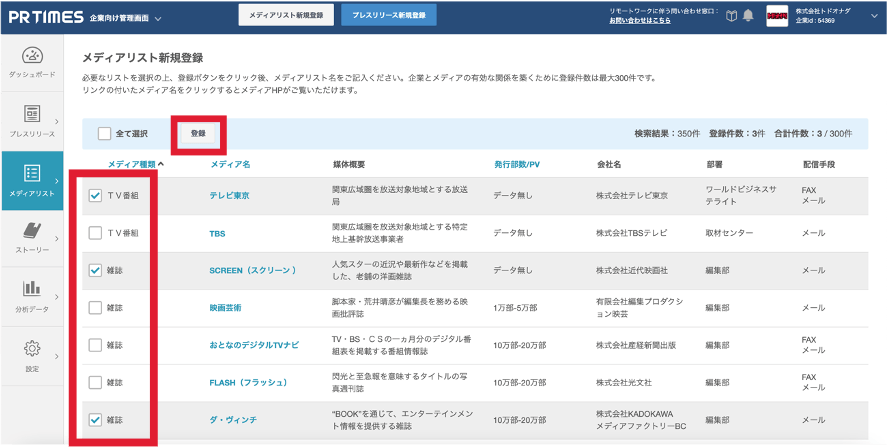Open the Press Release newspaper icon

click(x=32, y=113)
